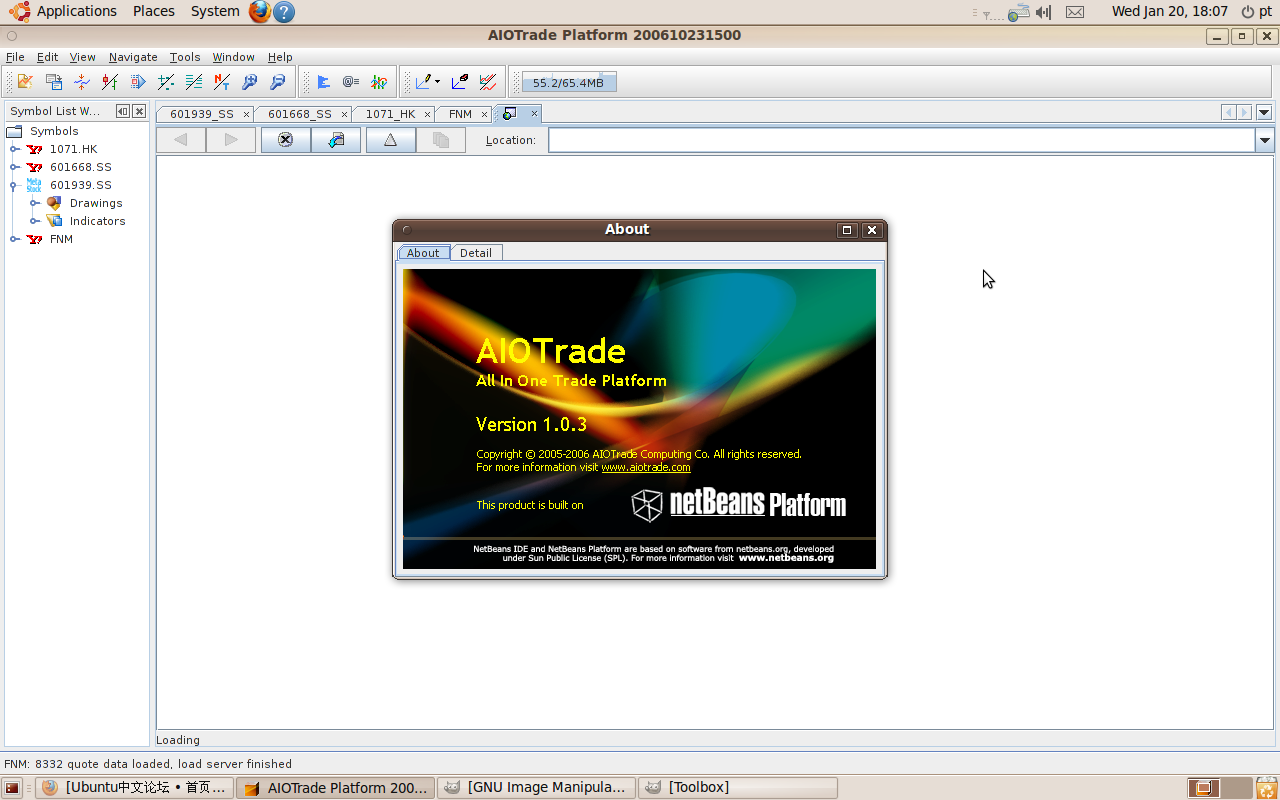Click the colorful candlestick compare icon

point(379,82)
